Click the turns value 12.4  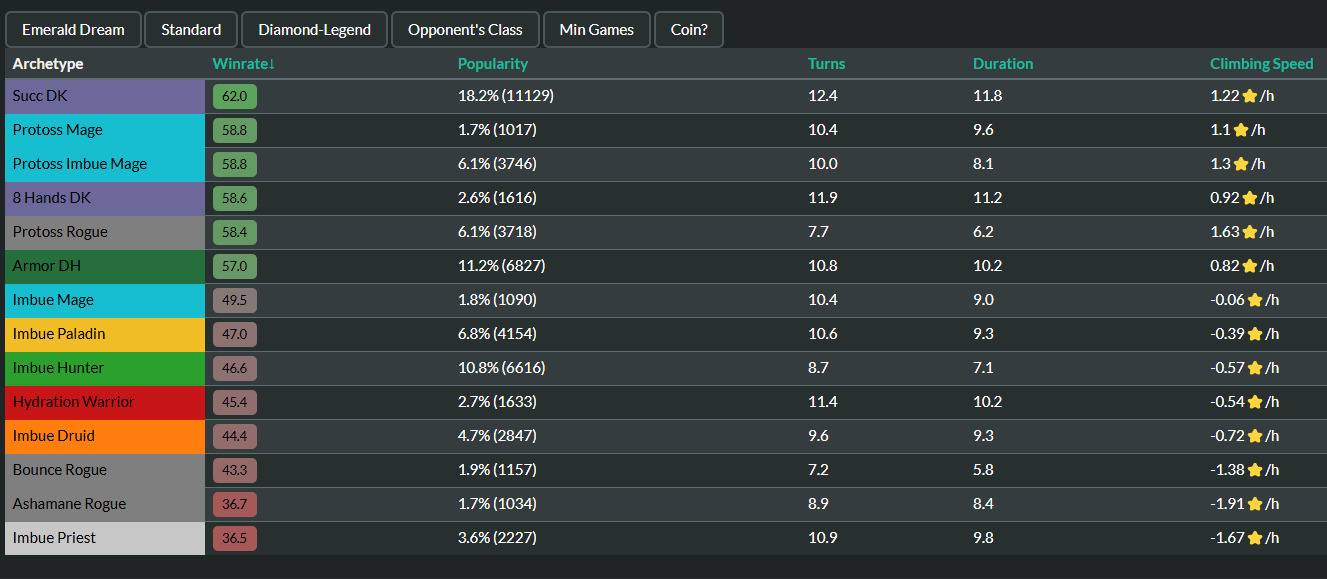click(x=823, y=96)
